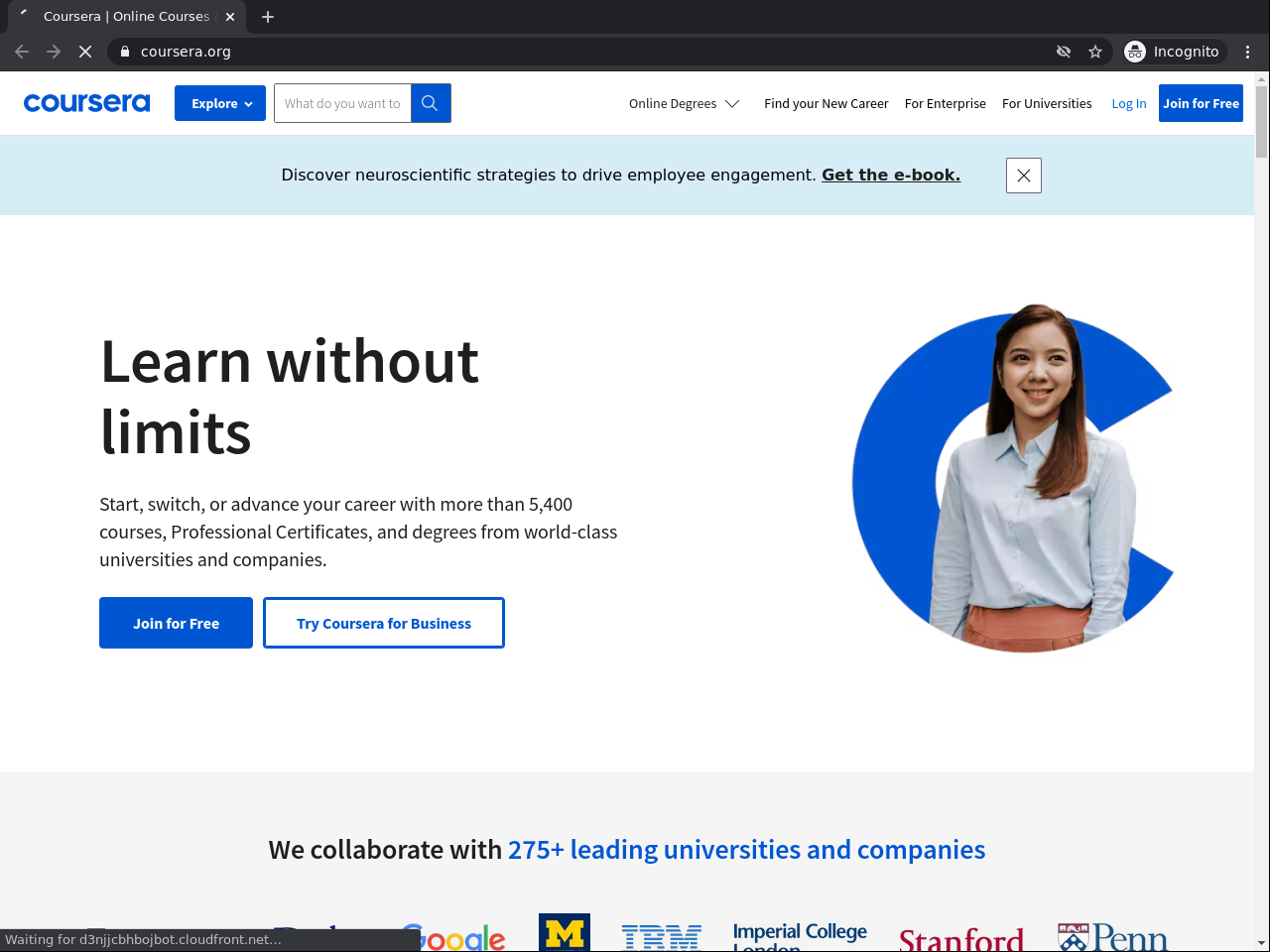The width and height of the screenshot is (1270, 952).
Task: Click the Stanford logo
Action: click(961, 939)
